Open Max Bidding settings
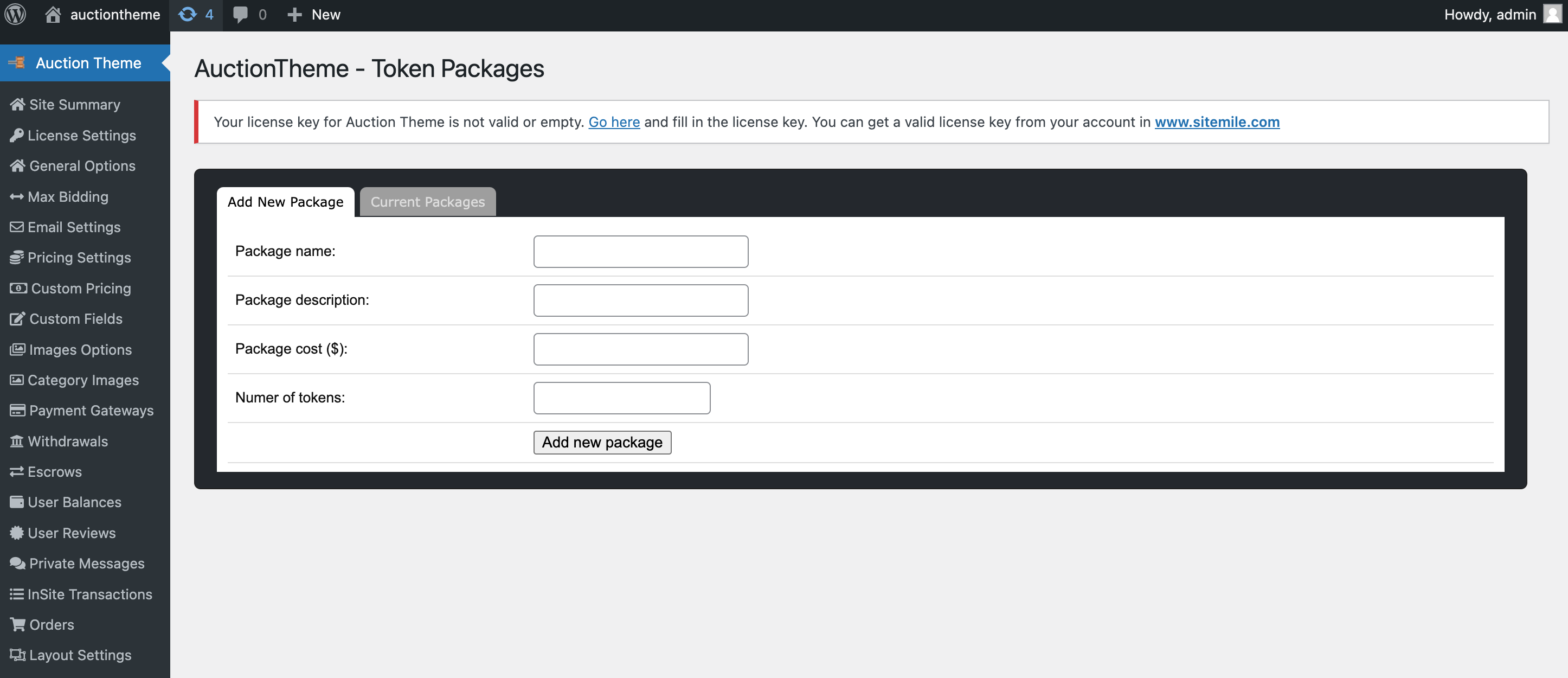Image resolution: width=1568 pixels, height=678 pixels. coord(68,197)
